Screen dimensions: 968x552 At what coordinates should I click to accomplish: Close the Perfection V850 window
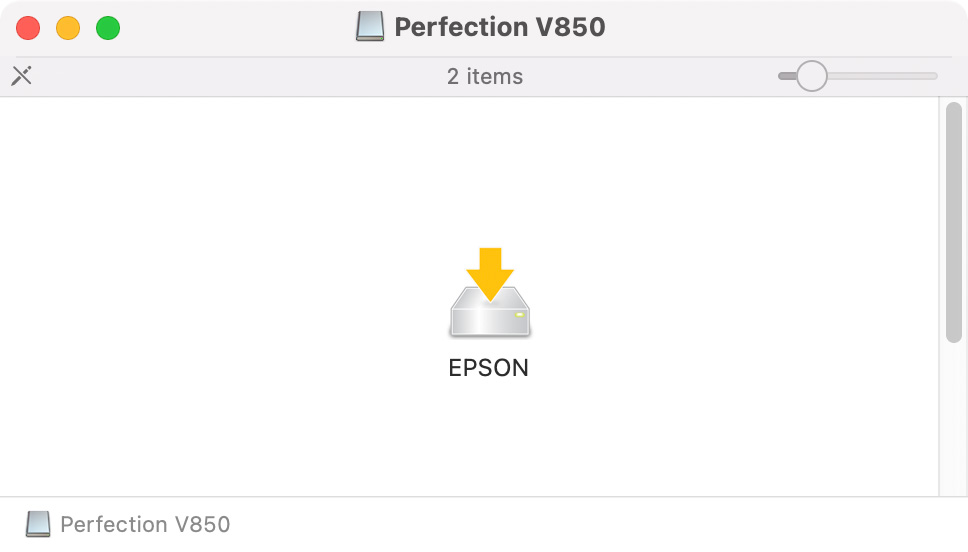click(28, 28)
